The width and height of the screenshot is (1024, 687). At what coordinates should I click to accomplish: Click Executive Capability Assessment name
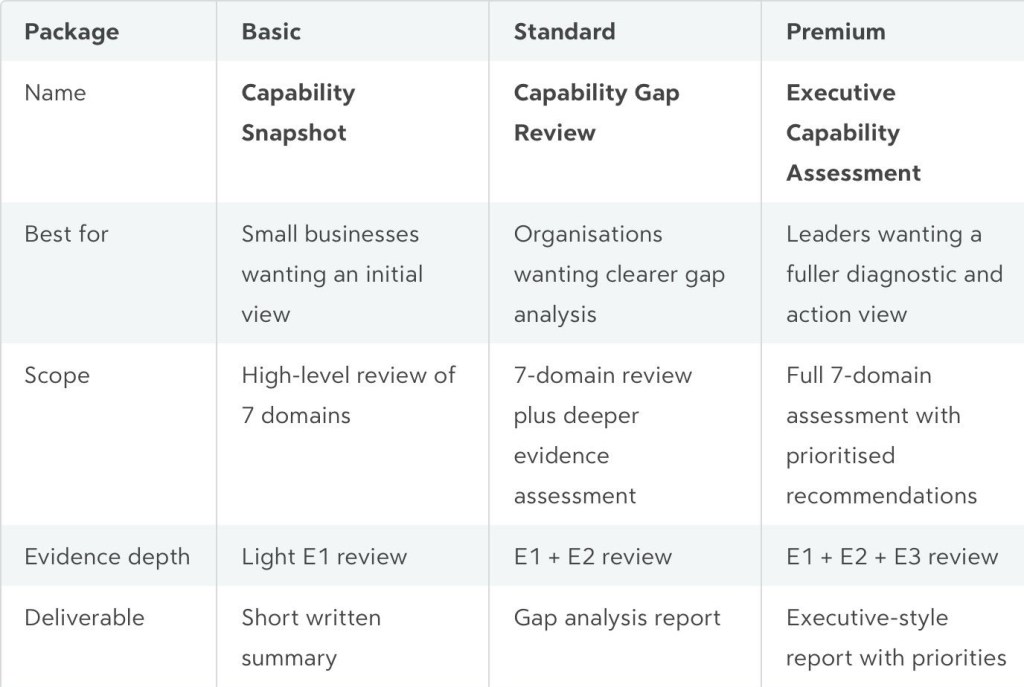click(853, 133)
